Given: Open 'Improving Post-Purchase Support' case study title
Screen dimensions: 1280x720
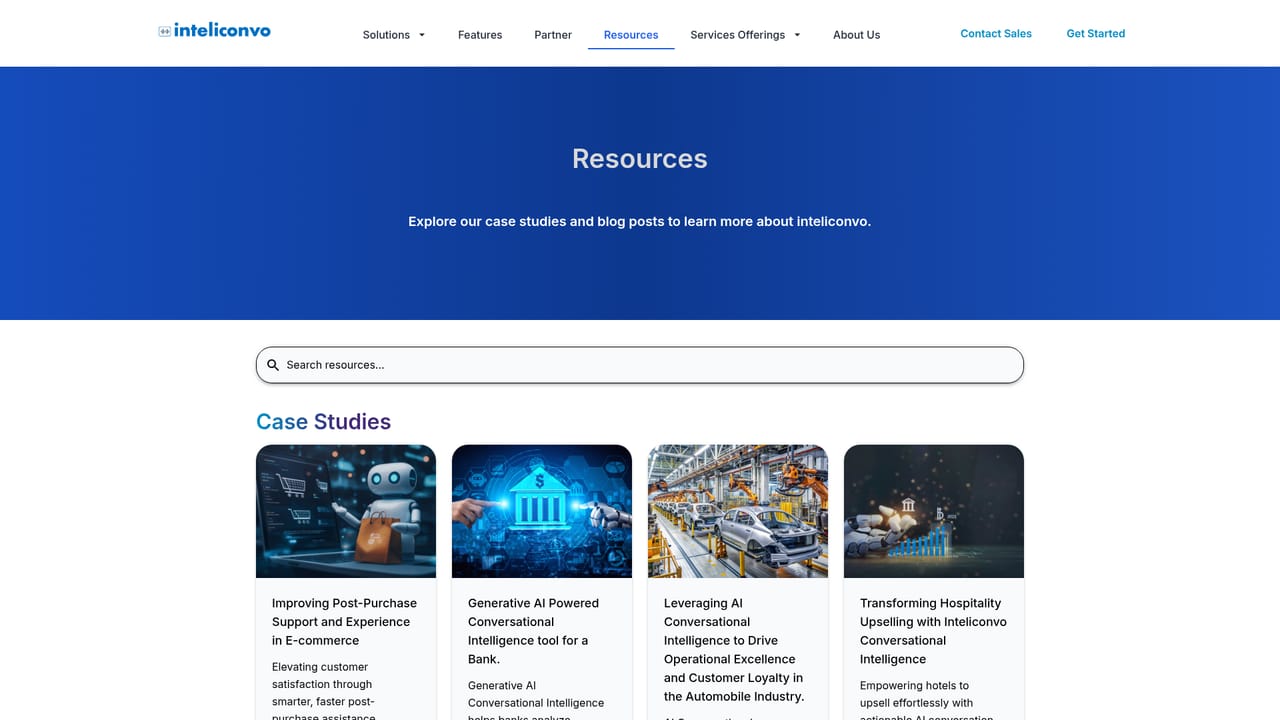Looking at the screenshot, I should point(344,622).
